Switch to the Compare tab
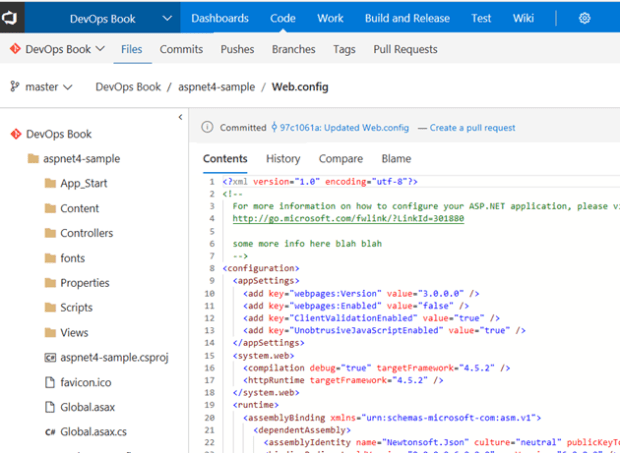Viewport: 620px width, 453px height. point(340,159)
